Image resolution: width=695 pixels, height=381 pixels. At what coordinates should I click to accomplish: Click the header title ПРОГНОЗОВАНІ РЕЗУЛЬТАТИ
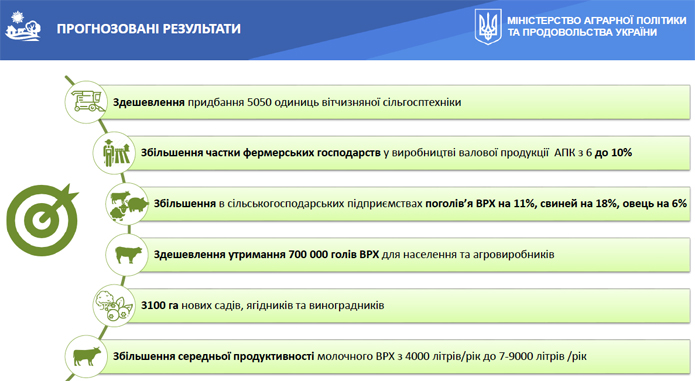(x=148, y=29)
